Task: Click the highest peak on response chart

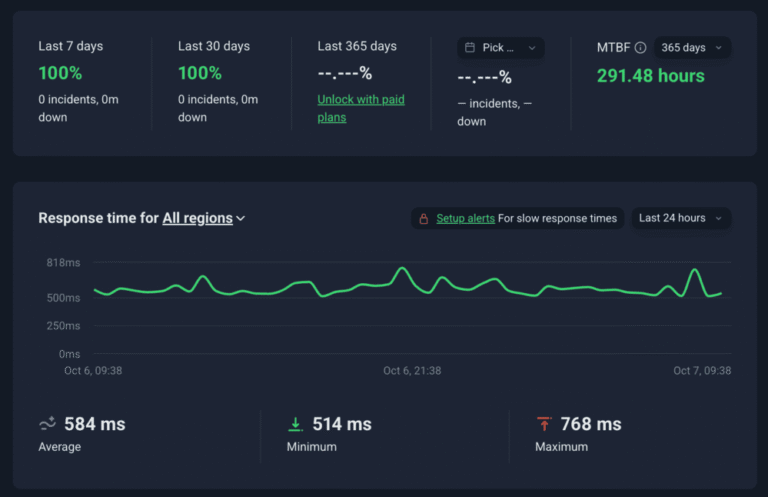Action: (403, 268)
